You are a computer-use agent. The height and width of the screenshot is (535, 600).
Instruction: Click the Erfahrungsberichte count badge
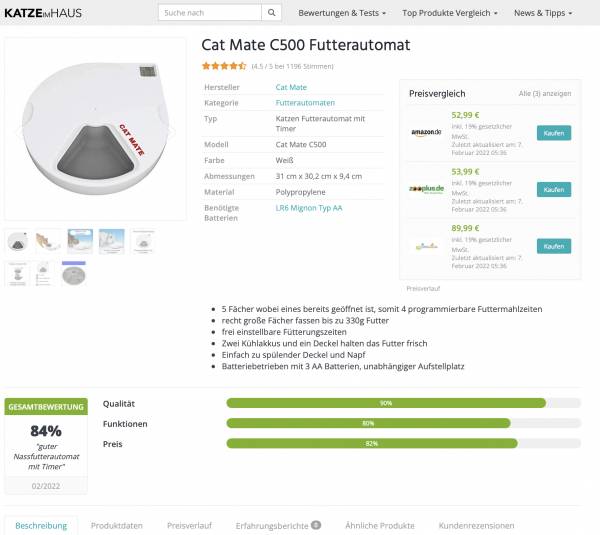coord(316,525)
